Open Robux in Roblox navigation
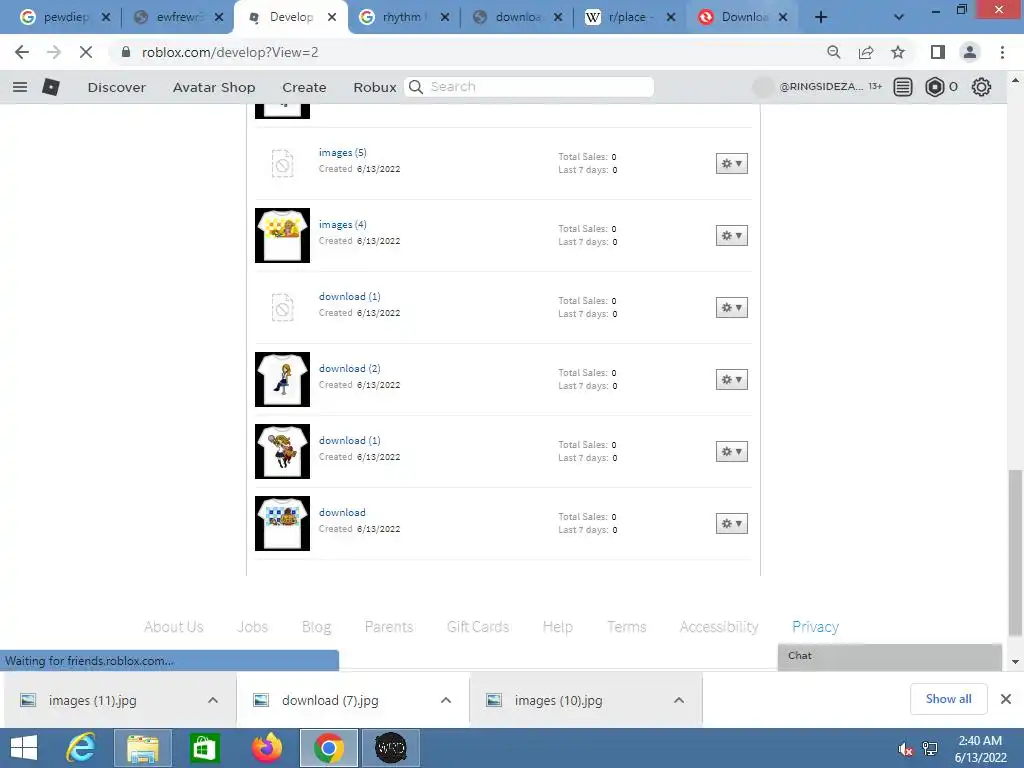The height and width of the screenshot is (768, 1024). click(375, 88)
